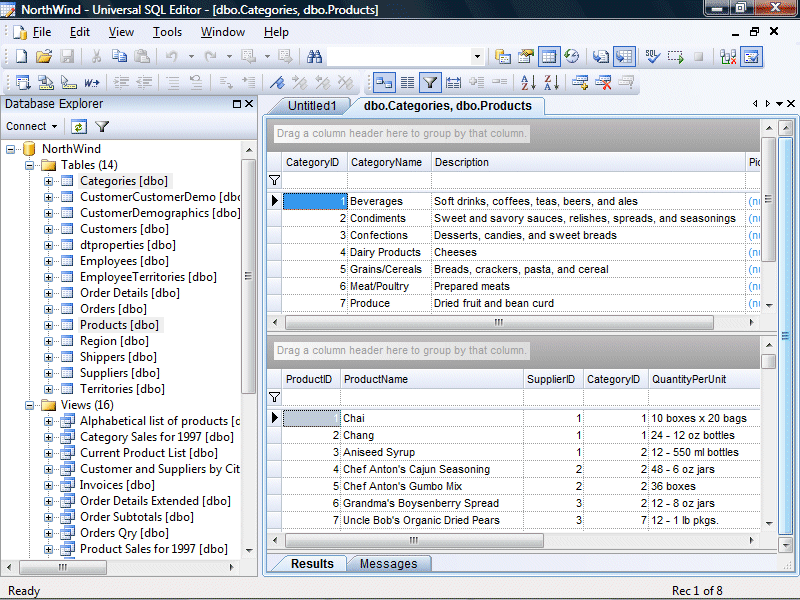Click the SQL check syntax icon
The width and height of the screenshot is (800, 600).
pyautogui.click(x=653, y=56)
